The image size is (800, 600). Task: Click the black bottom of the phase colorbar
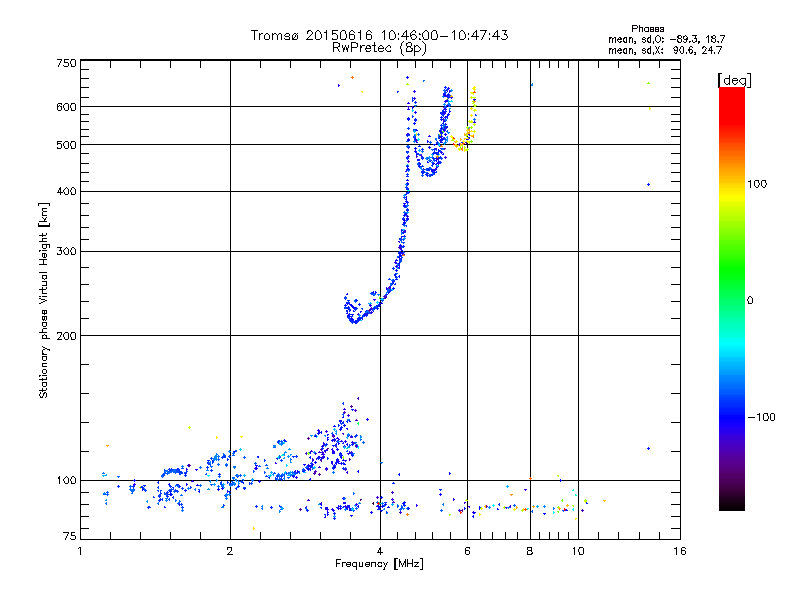click(732, 503)
